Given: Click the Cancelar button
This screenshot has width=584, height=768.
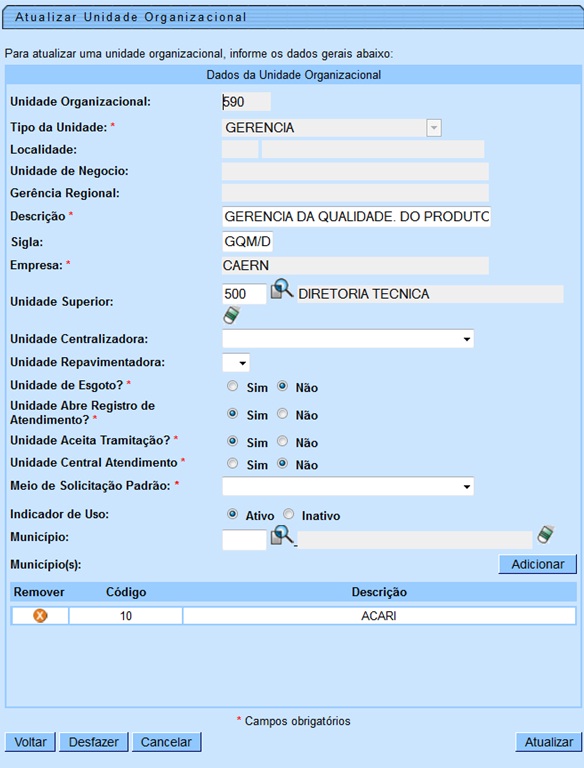Looking at the screenshot, I should point(166,742).
